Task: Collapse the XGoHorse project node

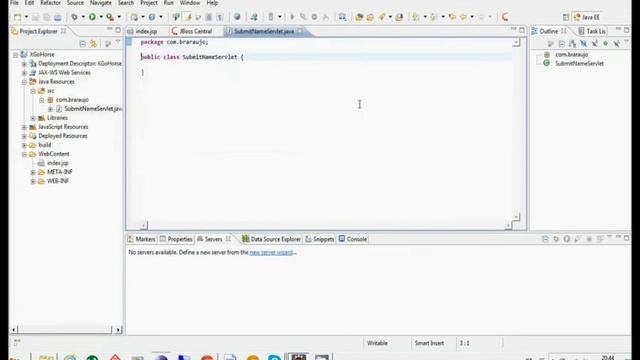Action: point(15,55)
